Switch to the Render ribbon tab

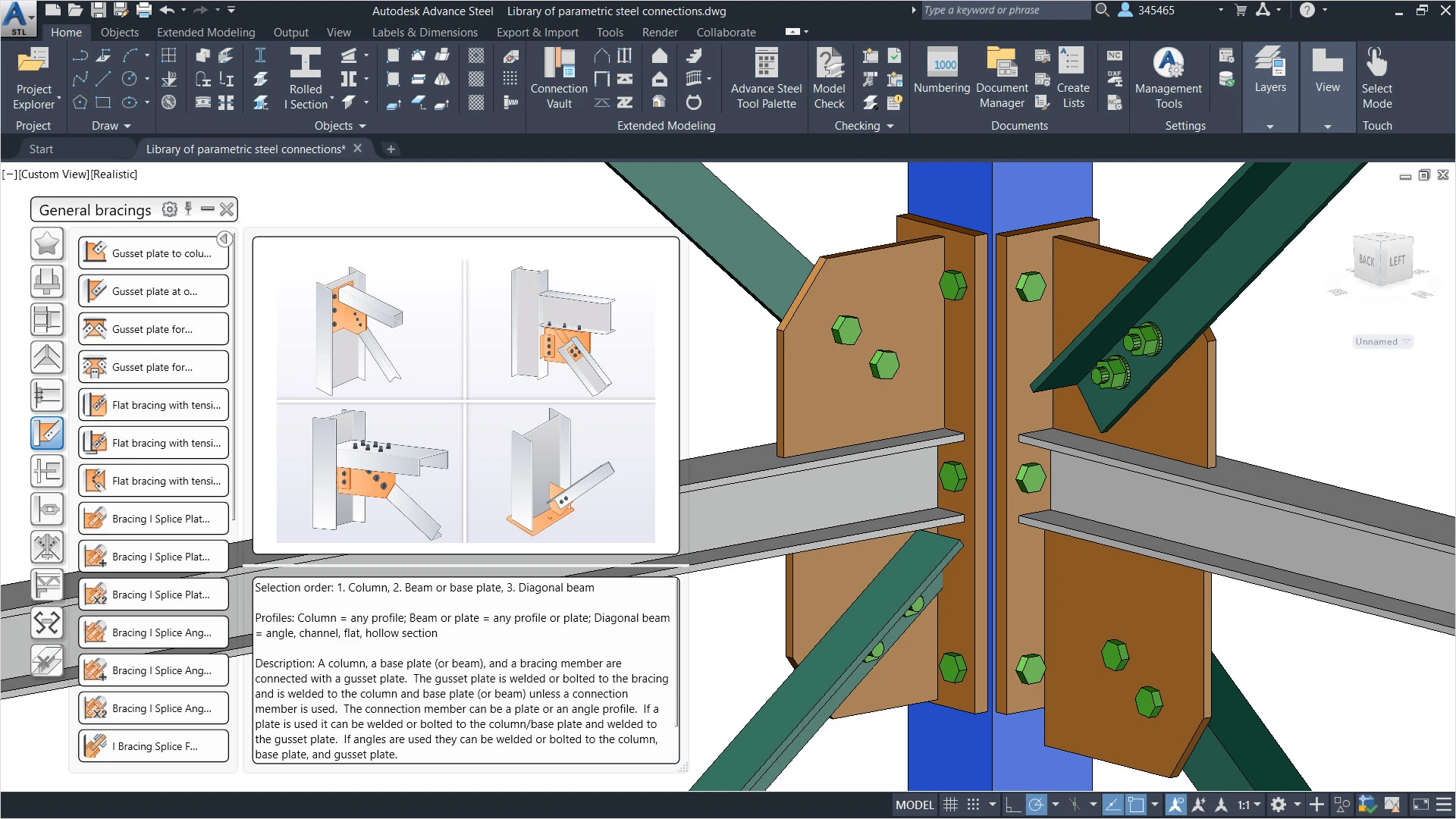click(x=659, y=32)
